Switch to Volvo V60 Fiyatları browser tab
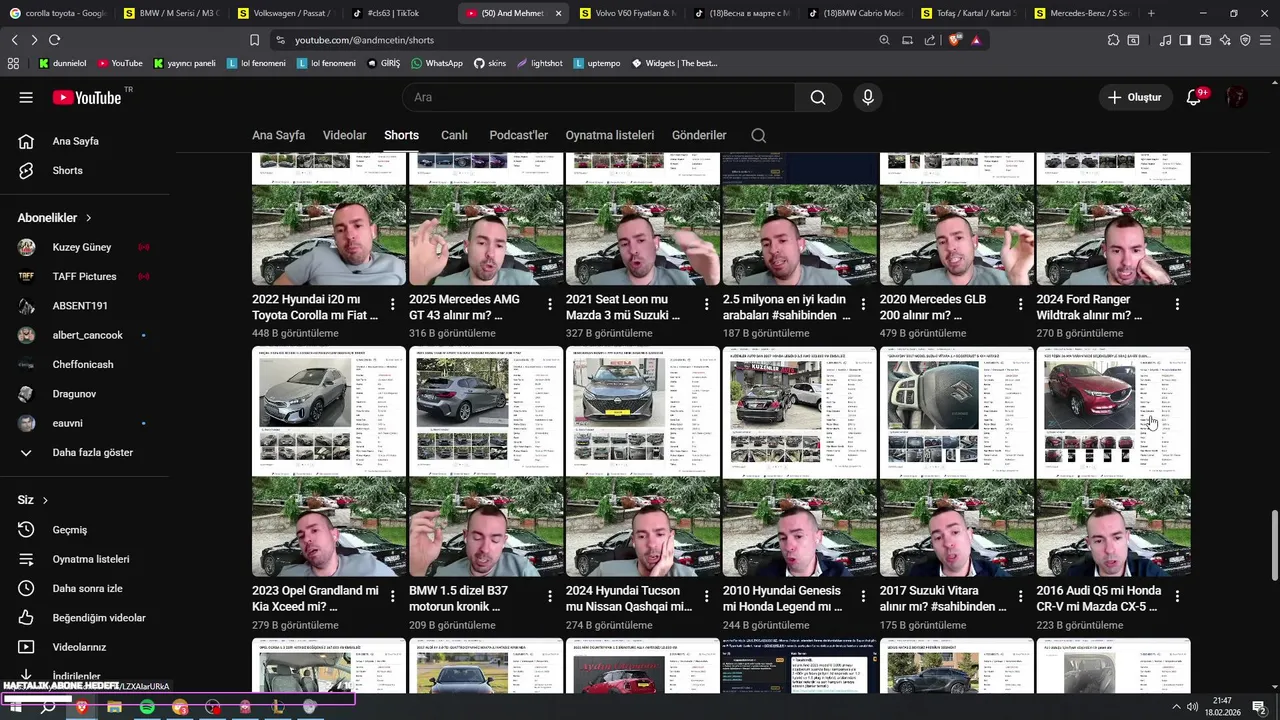Viewport: 1280px width, 720px height. click(628, 13)
